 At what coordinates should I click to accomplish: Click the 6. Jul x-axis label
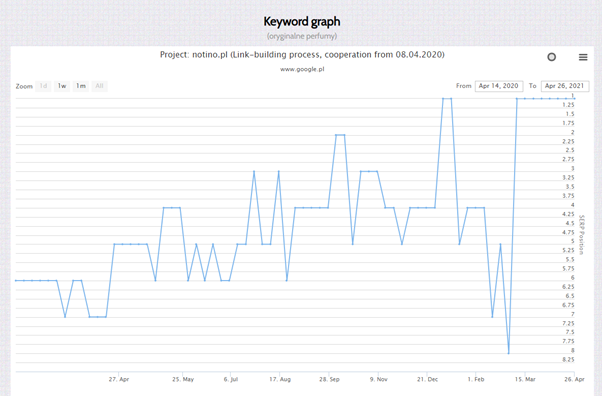coord(231,379)
